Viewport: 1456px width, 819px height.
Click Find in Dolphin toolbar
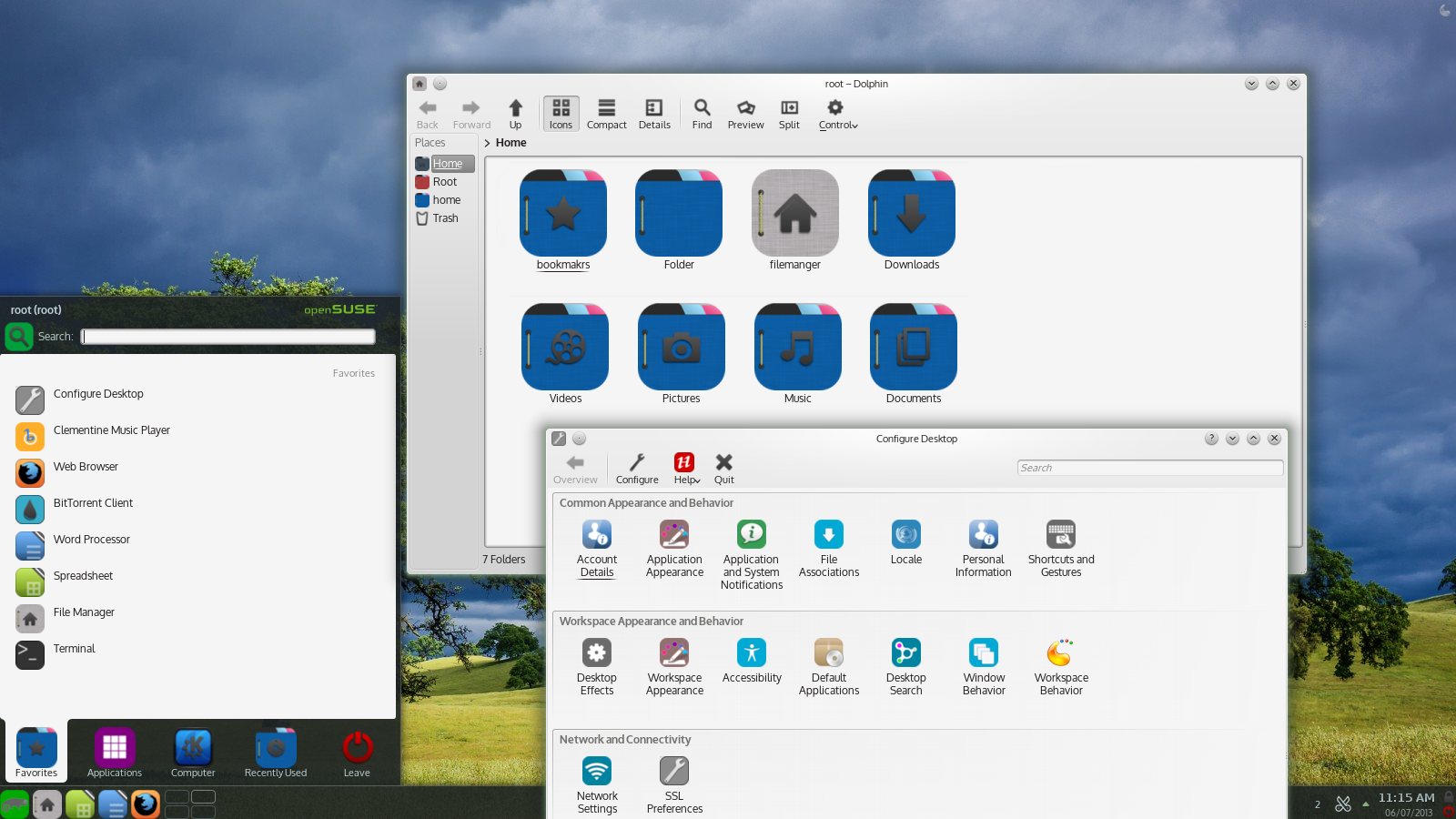[x=703, y=114]
